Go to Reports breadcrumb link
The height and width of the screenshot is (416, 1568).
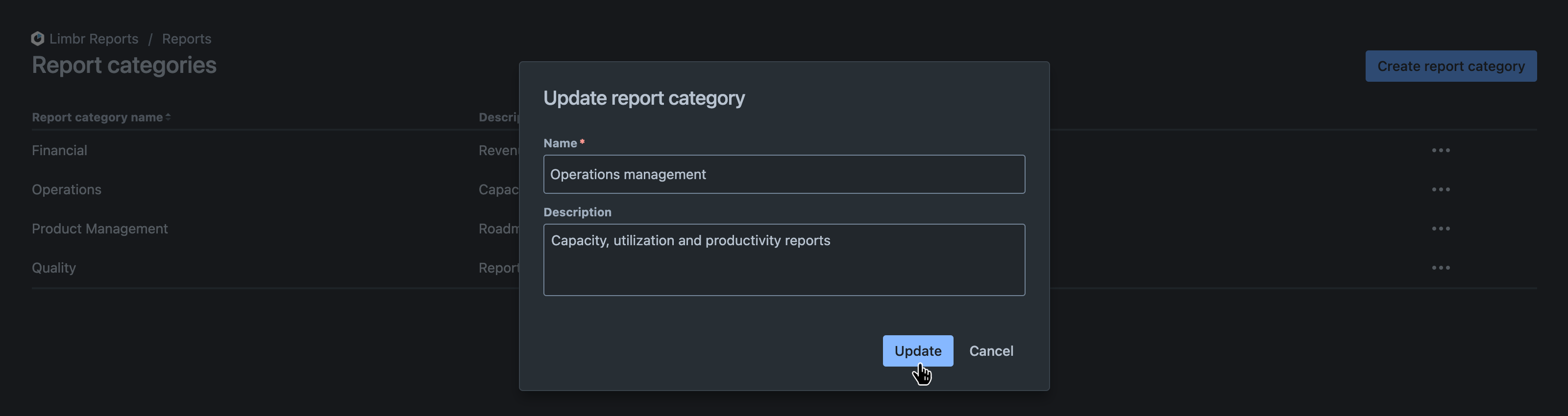[186, 38]
